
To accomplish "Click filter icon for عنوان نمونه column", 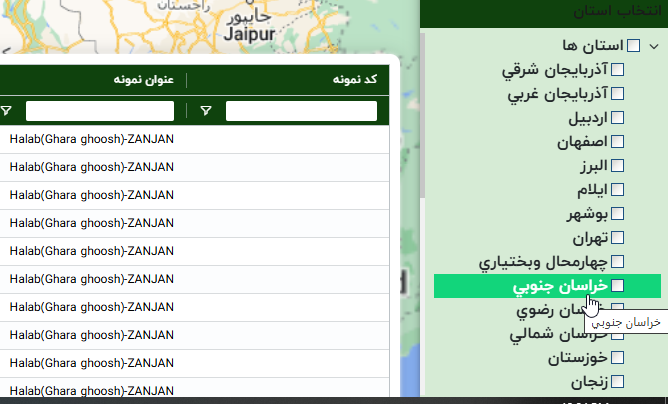I will [8, 111].
